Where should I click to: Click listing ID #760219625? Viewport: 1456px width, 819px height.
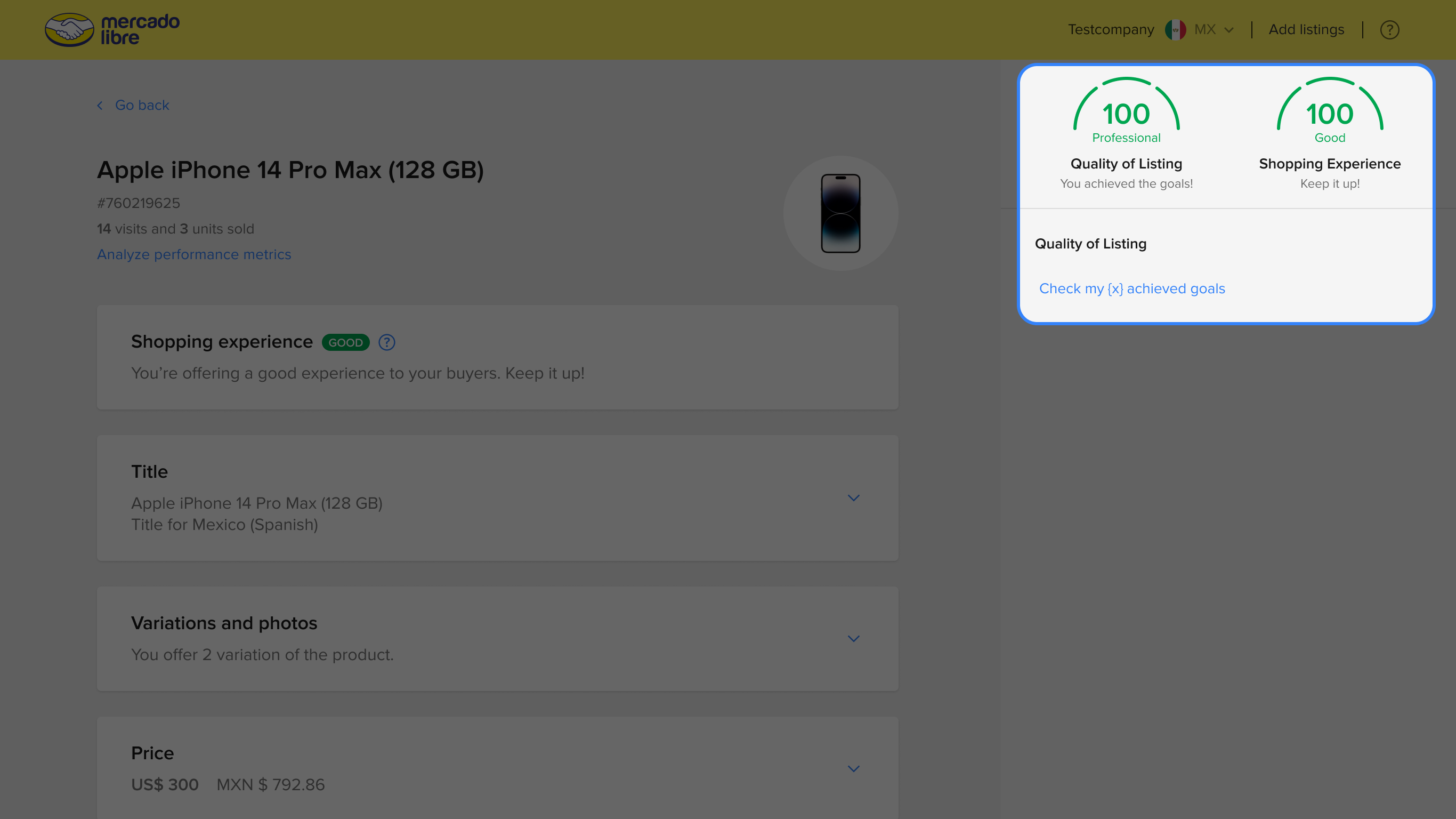click(x=139, y=203)
